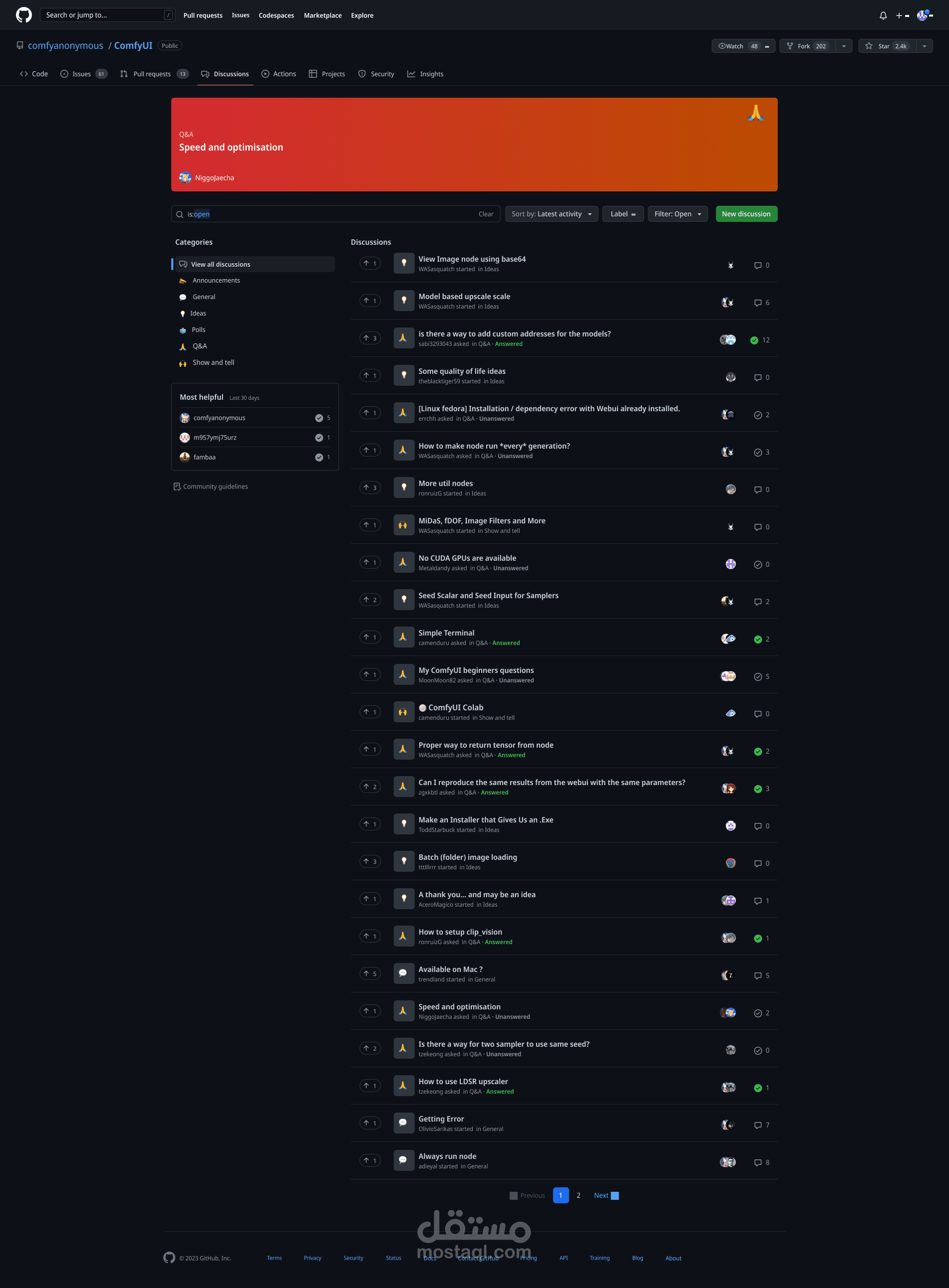The height and width of the screenshot is (1288, 949).
Task: Upvote View Image node using base64
Action: pyautogui.click(x=370, y=264)
